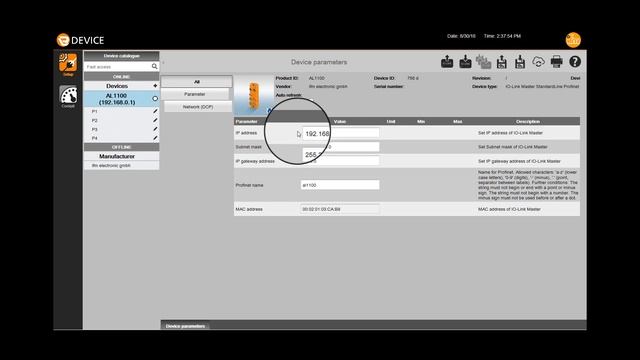Screen dimensions: 640x360
Task: Click the Max column header
Action: 458,122
